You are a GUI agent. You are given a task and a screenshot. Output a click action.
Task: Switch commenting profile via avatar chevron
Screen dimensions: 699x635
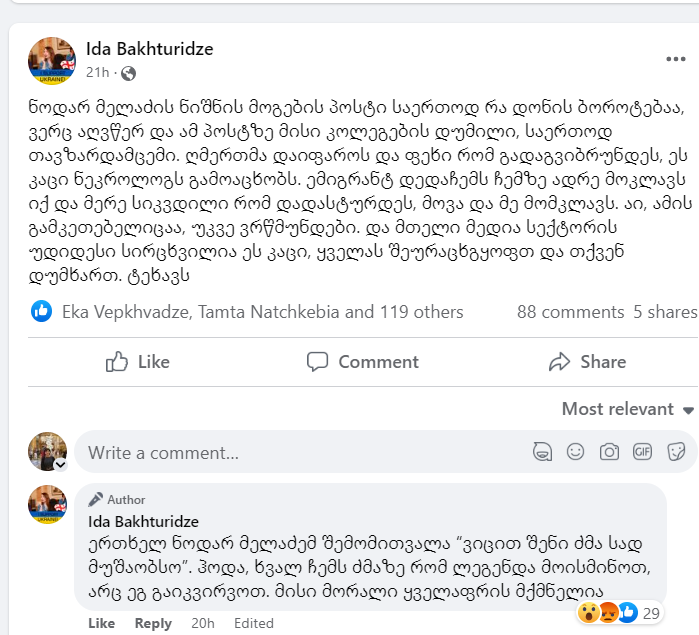click(61, 465)
